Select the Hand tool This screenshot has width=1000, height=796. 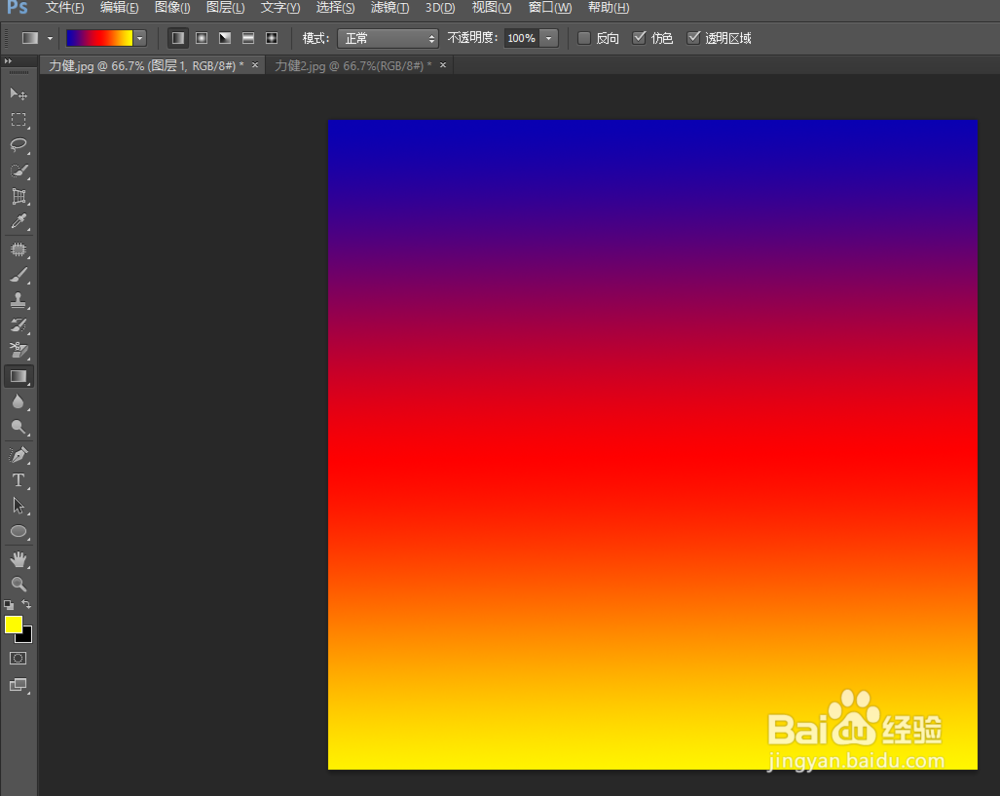18,559
